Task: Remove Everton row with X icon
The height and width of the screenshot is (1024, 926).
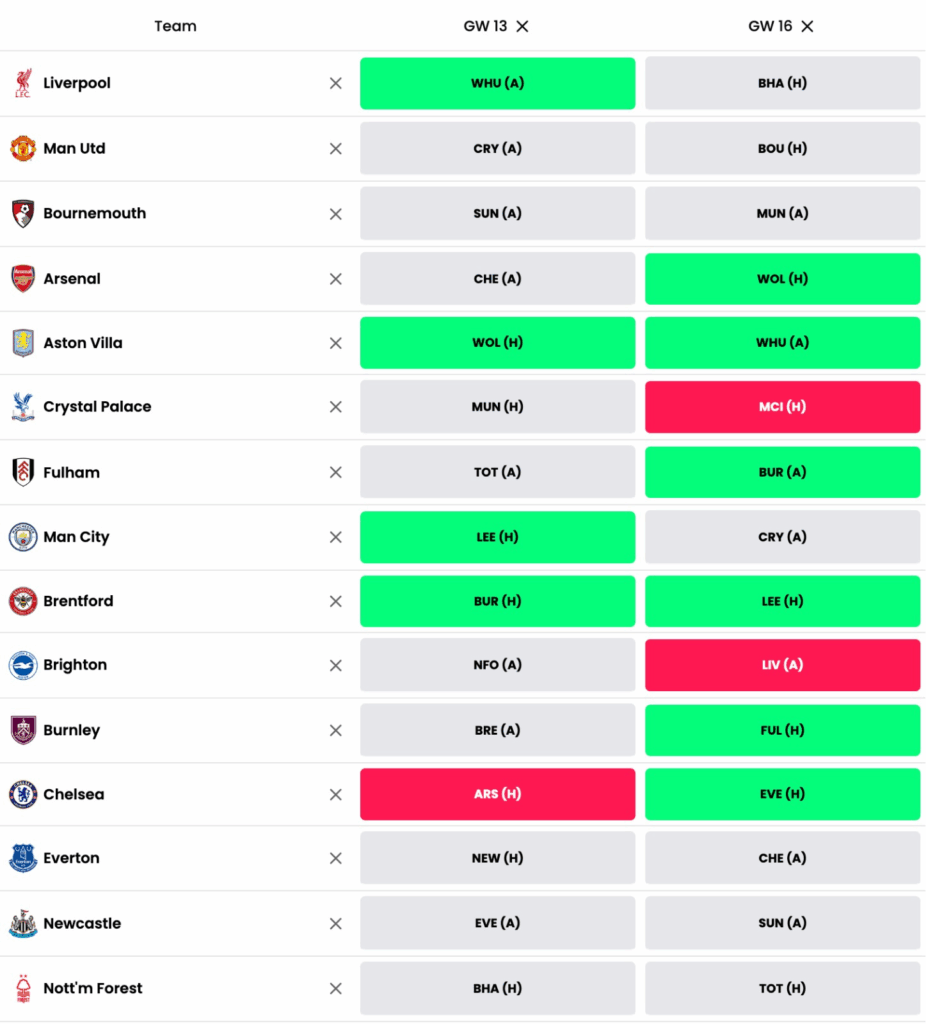Action: 336,859
